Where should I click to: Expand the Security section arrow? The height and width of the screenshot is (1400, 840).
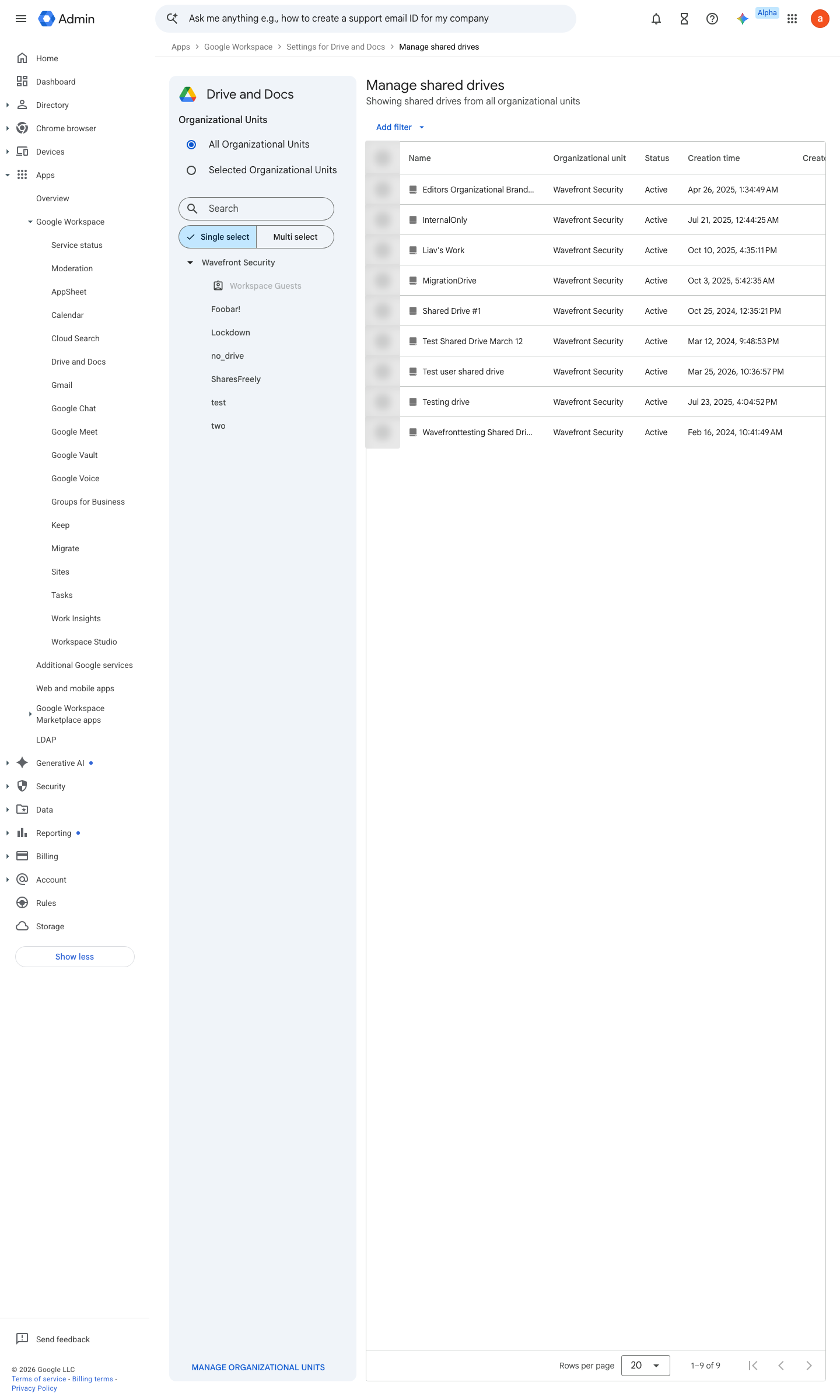click(x=8, y=786)
